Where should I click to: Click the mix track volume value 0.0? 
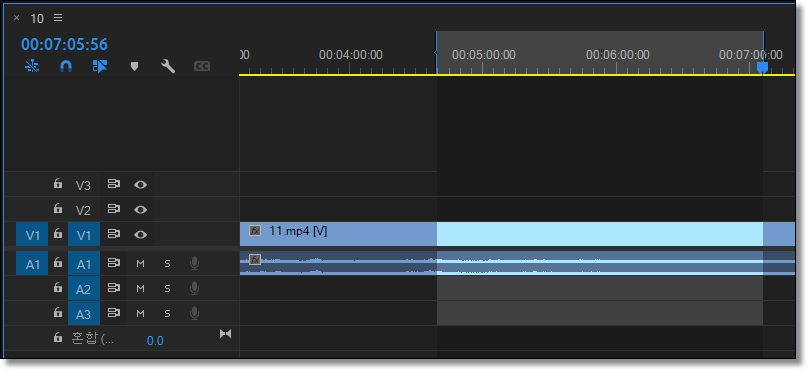point(155,341)
